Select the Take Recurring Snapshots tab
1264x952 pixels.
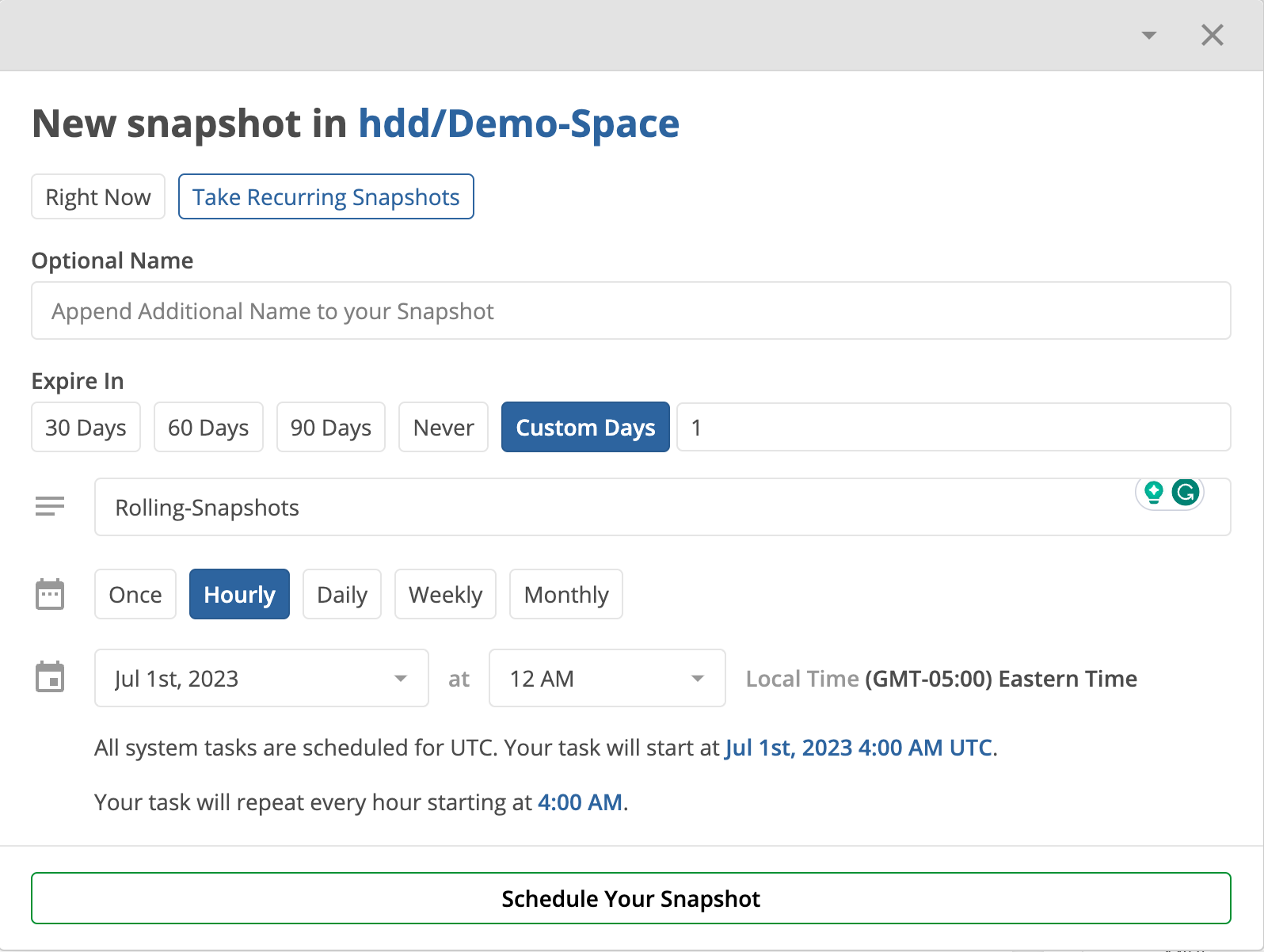tap(326, 196)
